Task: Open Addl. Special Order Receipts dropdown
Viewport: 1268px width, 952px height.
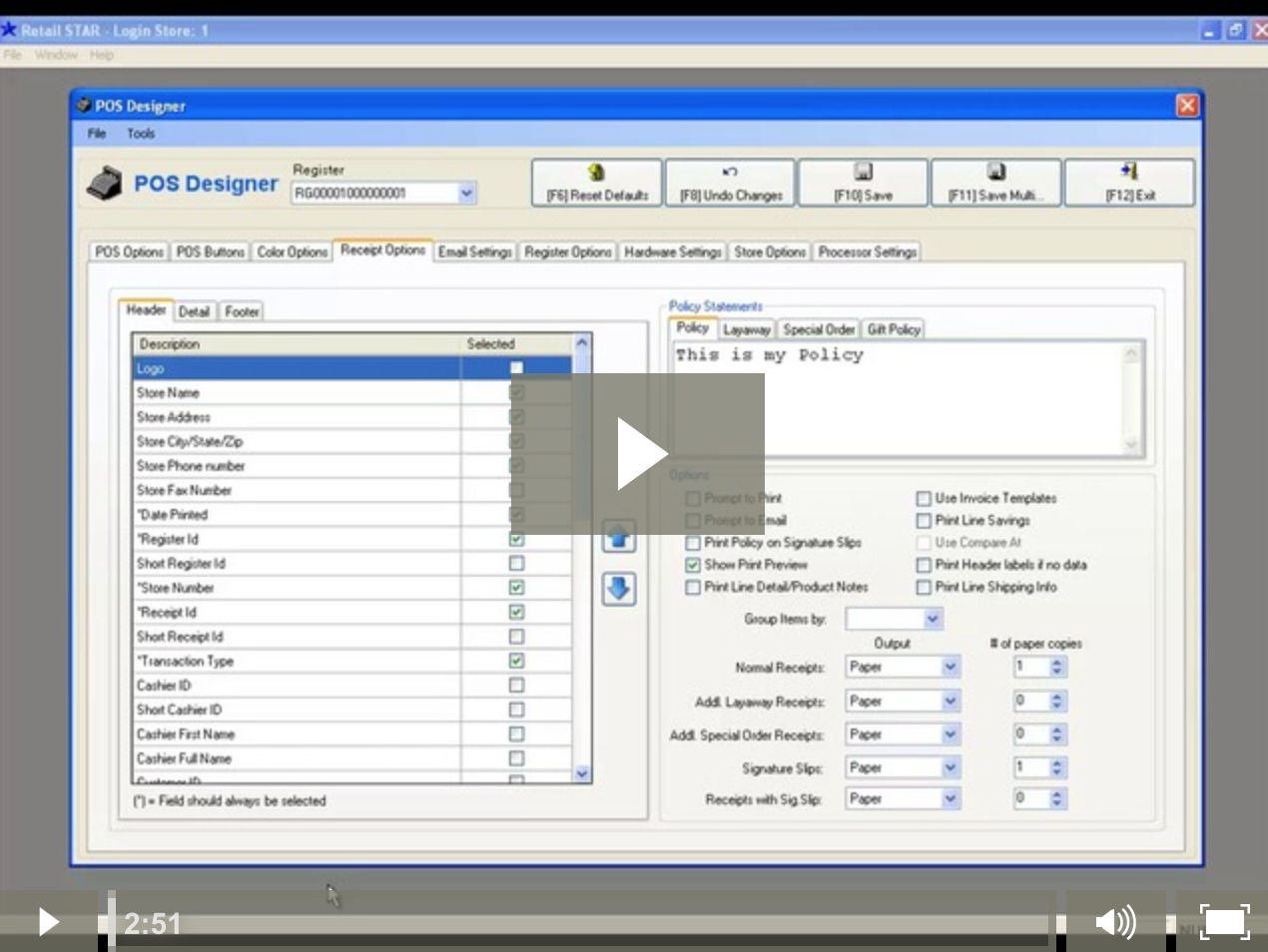Action: [x=951, y=734]
